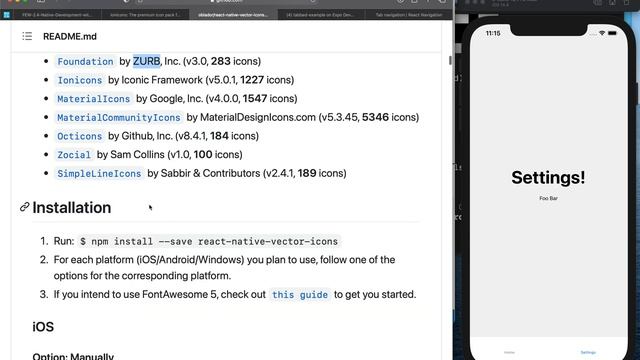Click the 'by Sam Collins' text
This screenshot has width=640, height=360.
[x=131, y=155]
